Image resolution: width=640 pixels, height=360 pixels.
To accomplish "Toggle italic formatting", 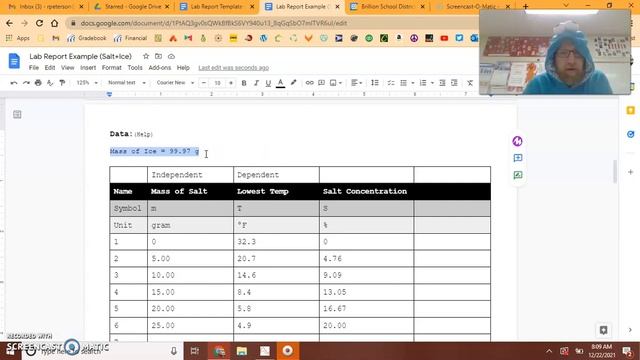I will 256,83.
